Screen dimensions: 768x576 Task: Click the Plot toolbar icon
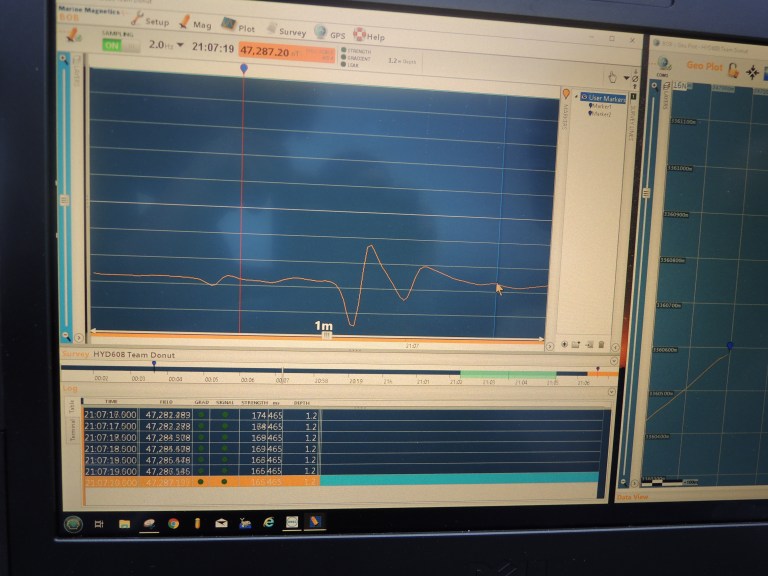pyautogui.click(x=238, y=27)
